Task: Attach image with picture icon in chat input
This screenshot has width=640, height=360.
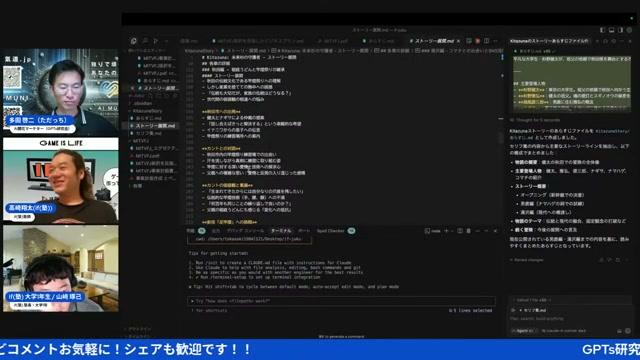Action: [619, 331]
